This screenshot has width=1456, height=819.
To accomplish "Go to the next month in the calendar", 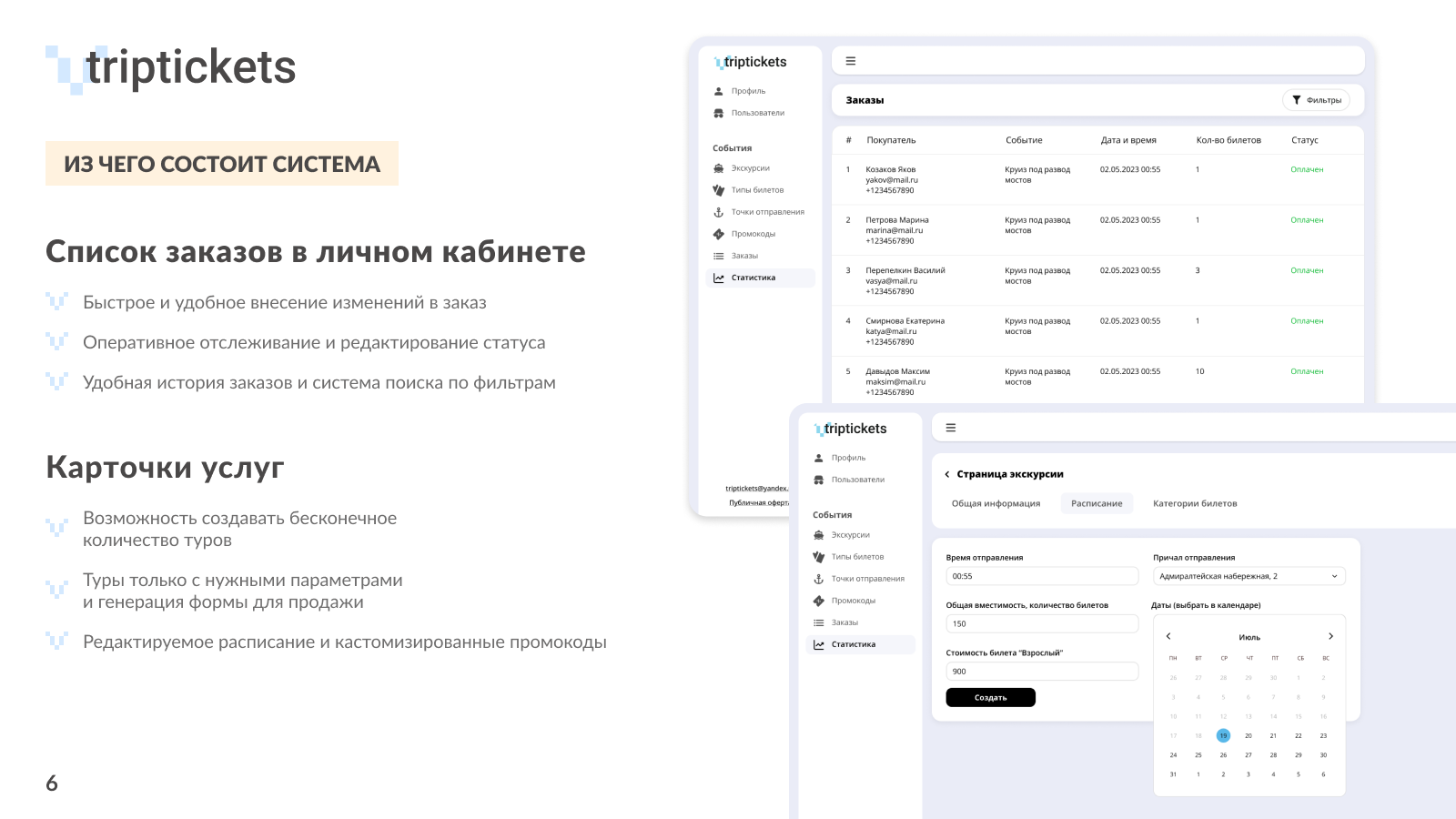I will [1330, 636].
